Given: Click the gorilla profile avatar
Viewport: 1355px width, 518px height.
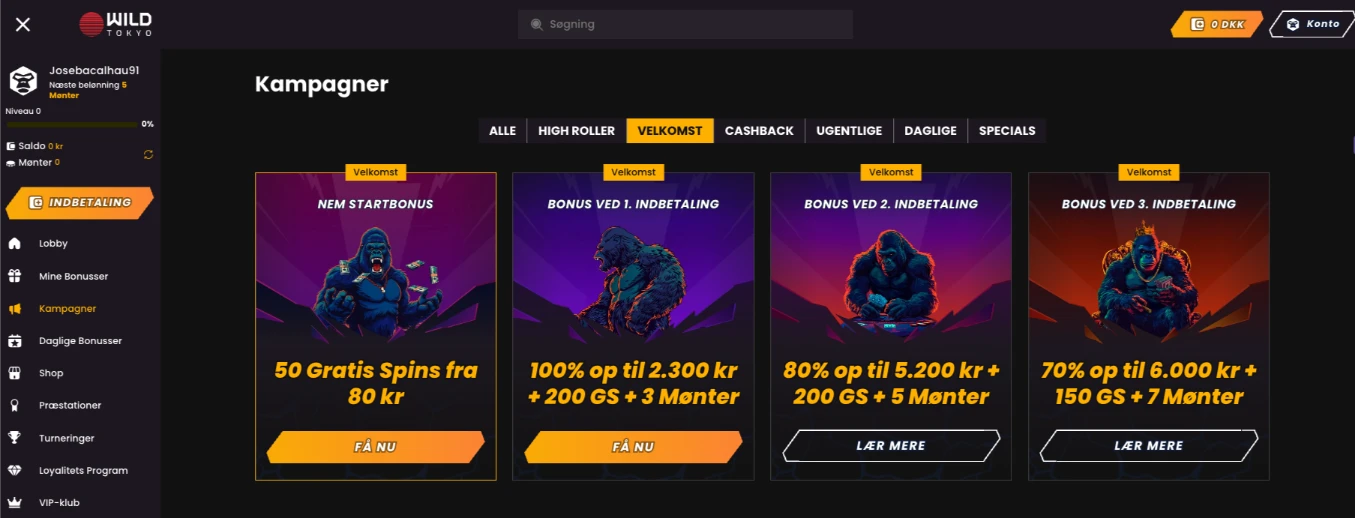Looking at the screenshot, I should tap(23, 81).
